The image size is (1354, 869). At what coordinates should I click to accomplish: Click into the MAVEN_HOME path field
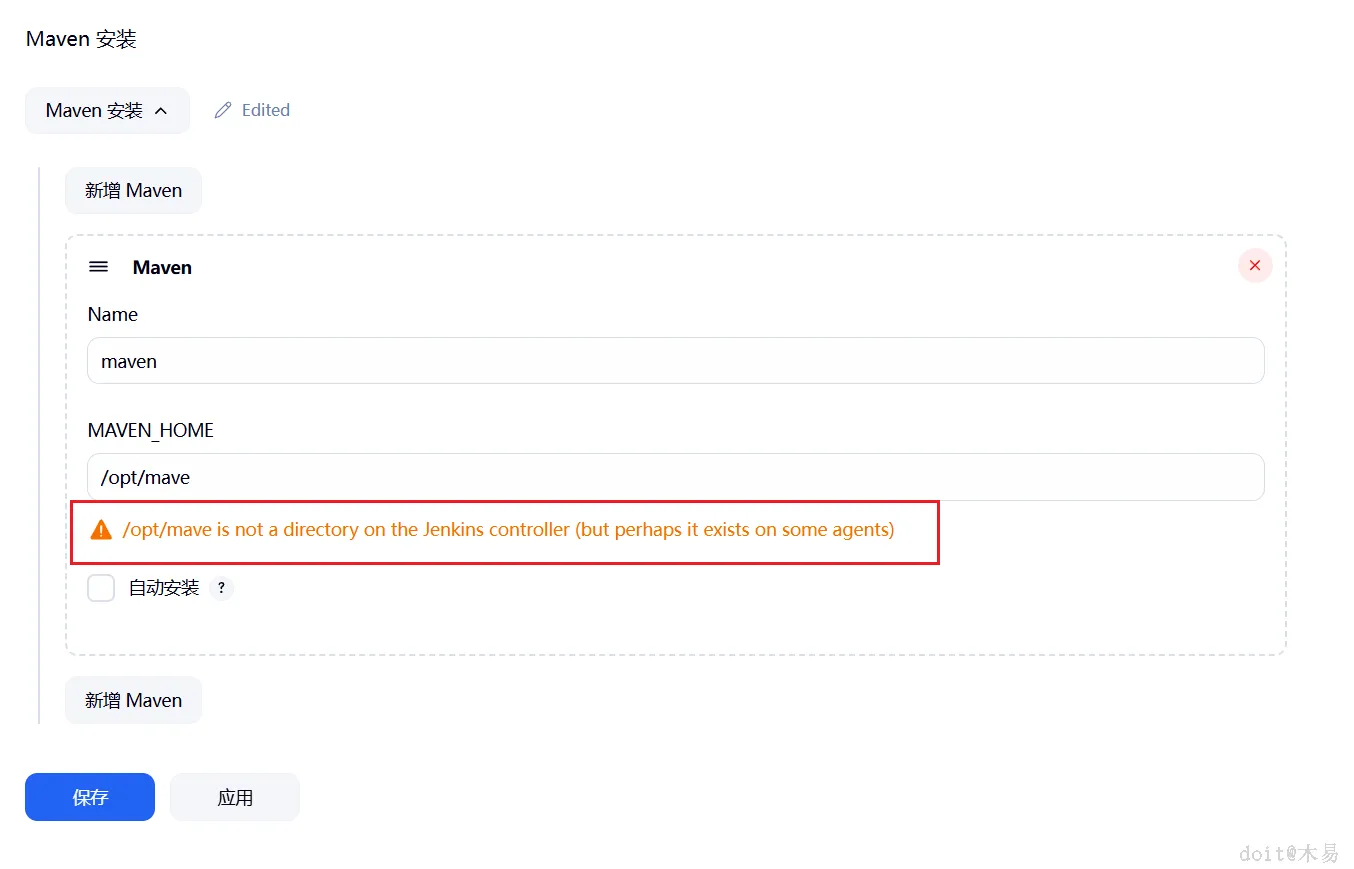click(x=675, y=477)
